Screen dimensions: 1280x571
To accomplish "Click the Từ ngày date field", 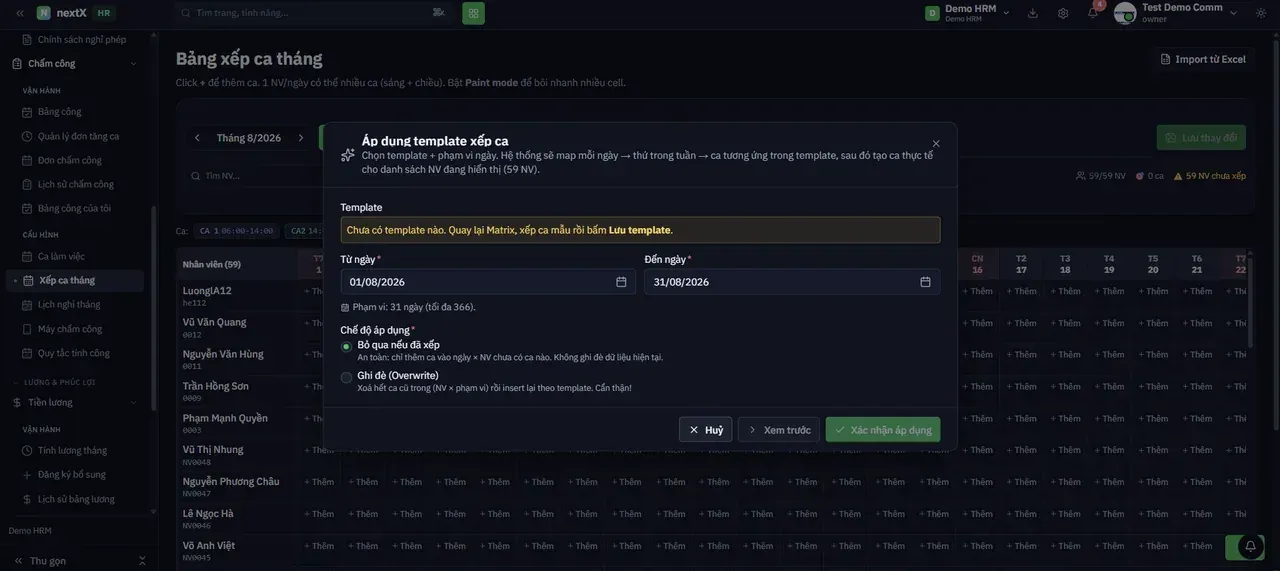I will tap(488, 282).
